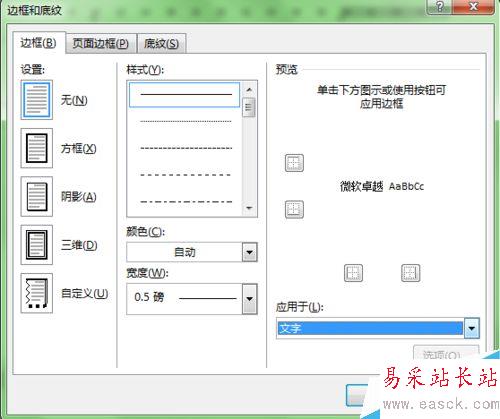Choose the 自定义(U) custom border icon
Image resolution: width=500 pixels, height=419 pixels.
click(x=37, y=293)
